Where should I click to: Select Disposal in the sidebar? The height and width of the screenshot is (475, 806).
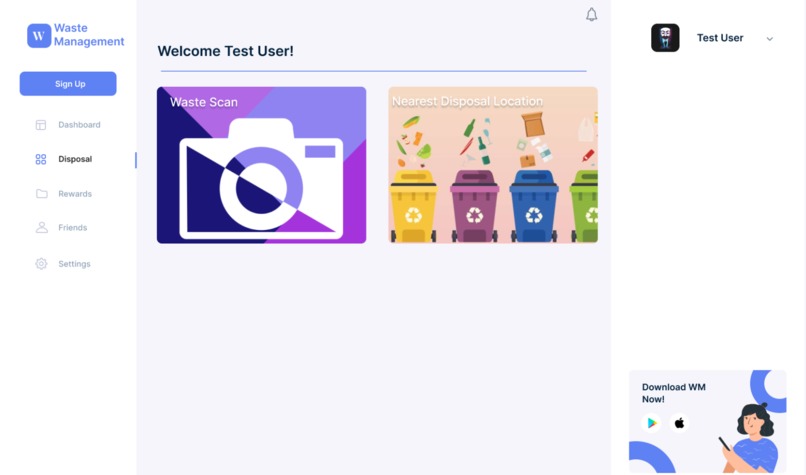point(75,159)
